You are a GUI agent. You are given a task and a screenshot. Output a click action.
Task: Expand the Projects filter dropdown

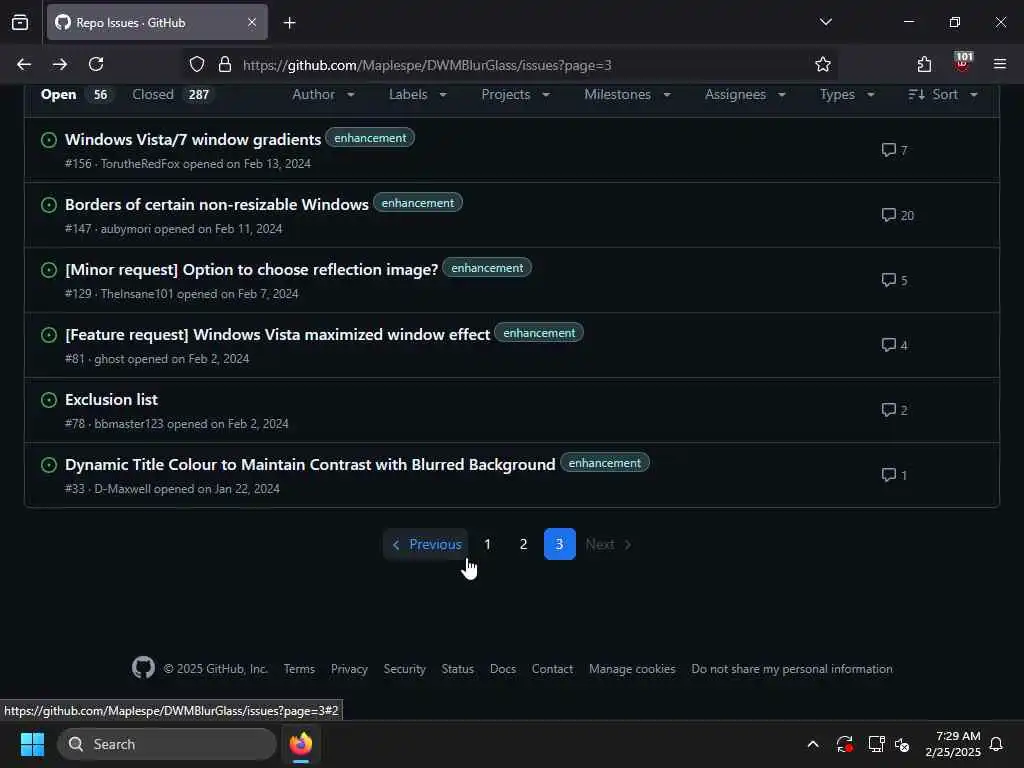coord(516,95)
